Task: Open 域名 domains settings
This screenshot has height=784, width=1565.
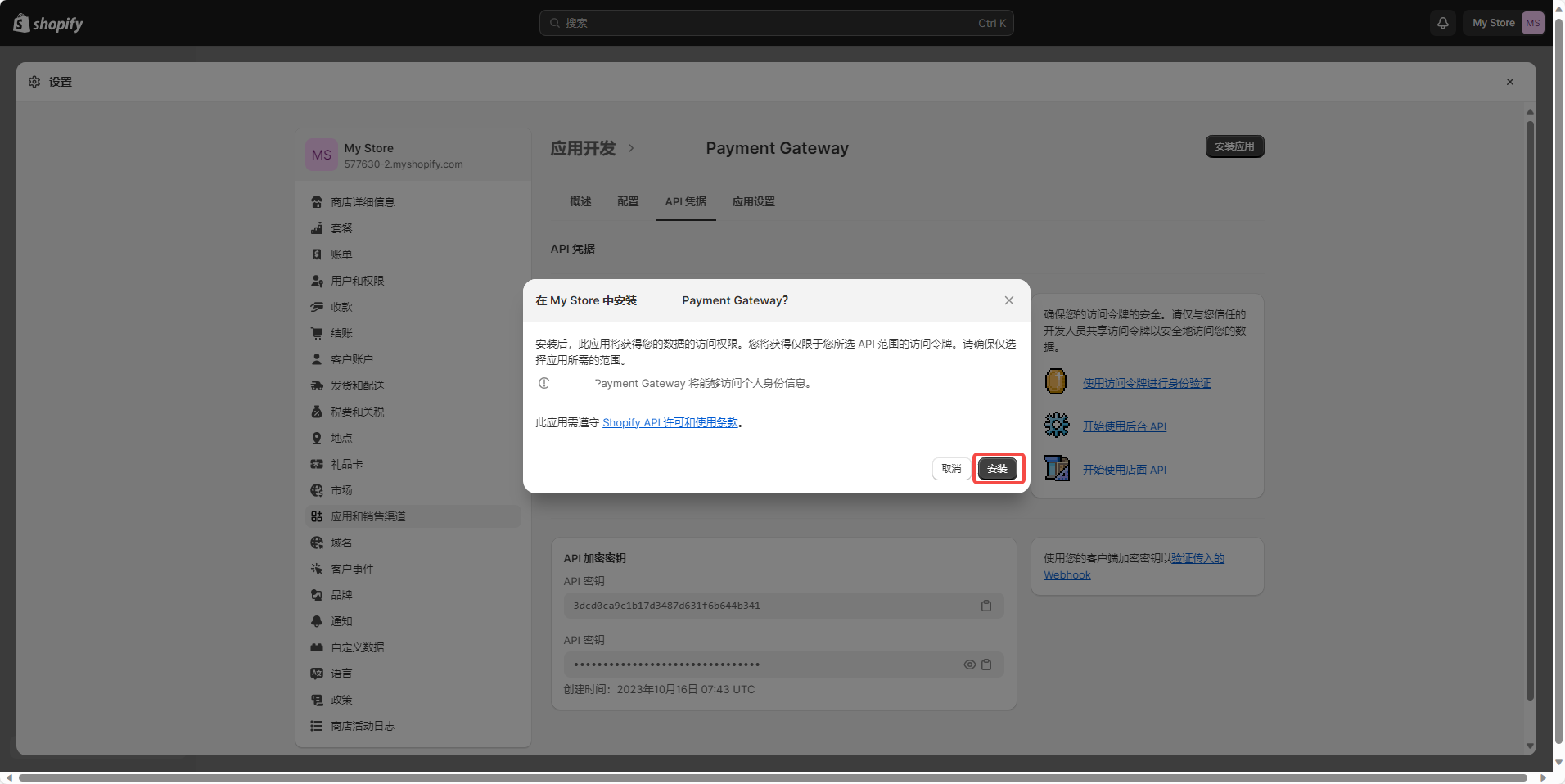Action: [413, 543]
